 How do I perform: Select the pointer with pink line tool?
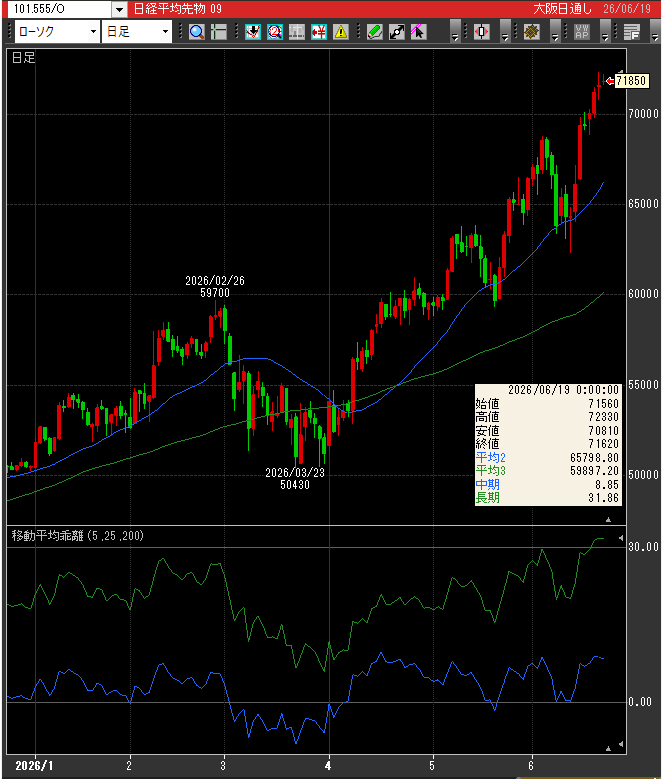coord(418,32)
